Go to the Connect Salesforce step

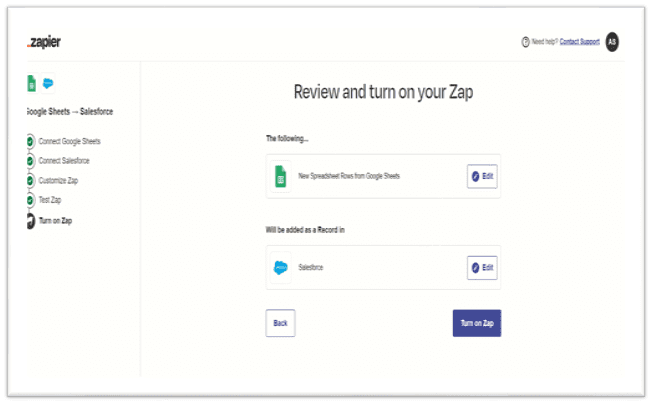click(x=64, y=161)
